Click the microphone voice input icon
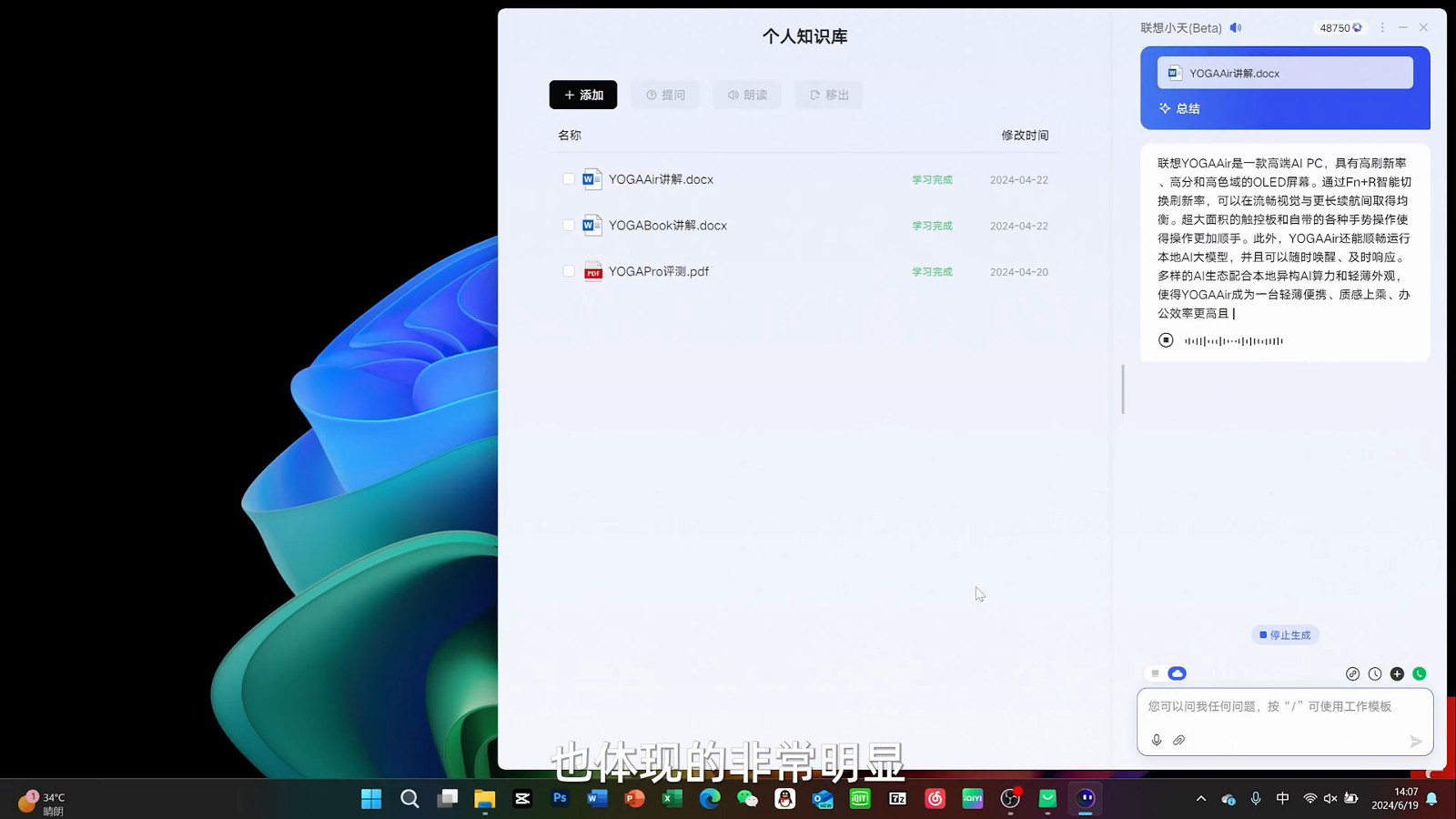This screenshot has width=1456, height=819. 1157,741
